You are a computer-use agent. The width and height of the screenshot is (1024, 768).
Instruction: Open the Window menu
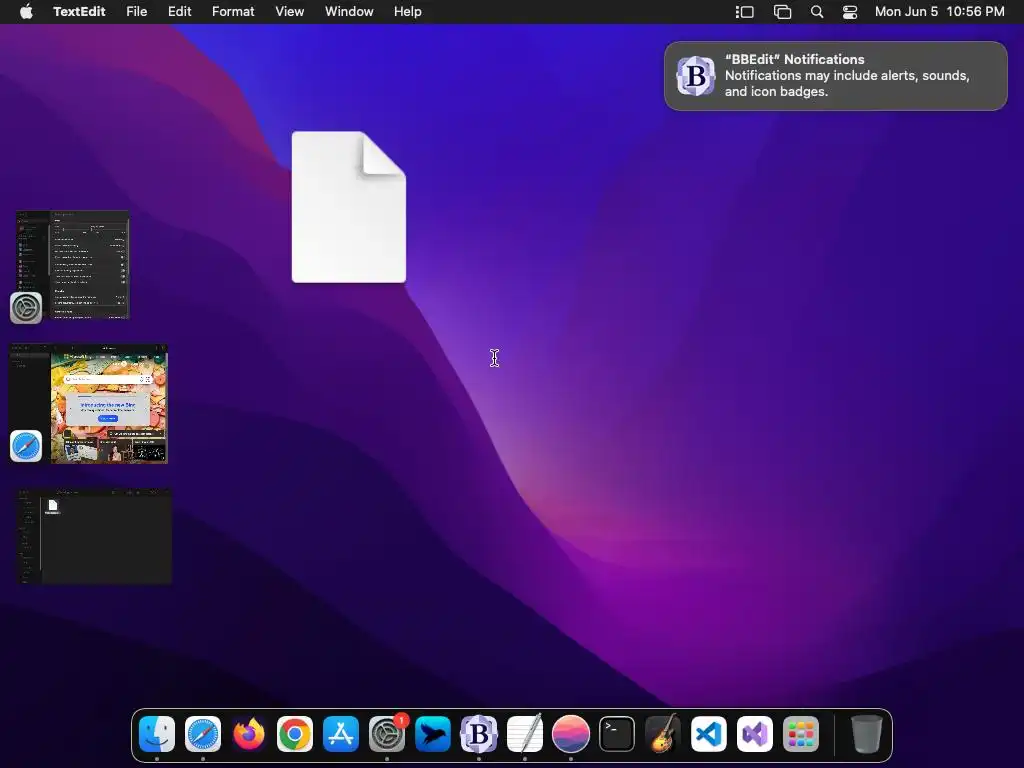coord(349,12)
